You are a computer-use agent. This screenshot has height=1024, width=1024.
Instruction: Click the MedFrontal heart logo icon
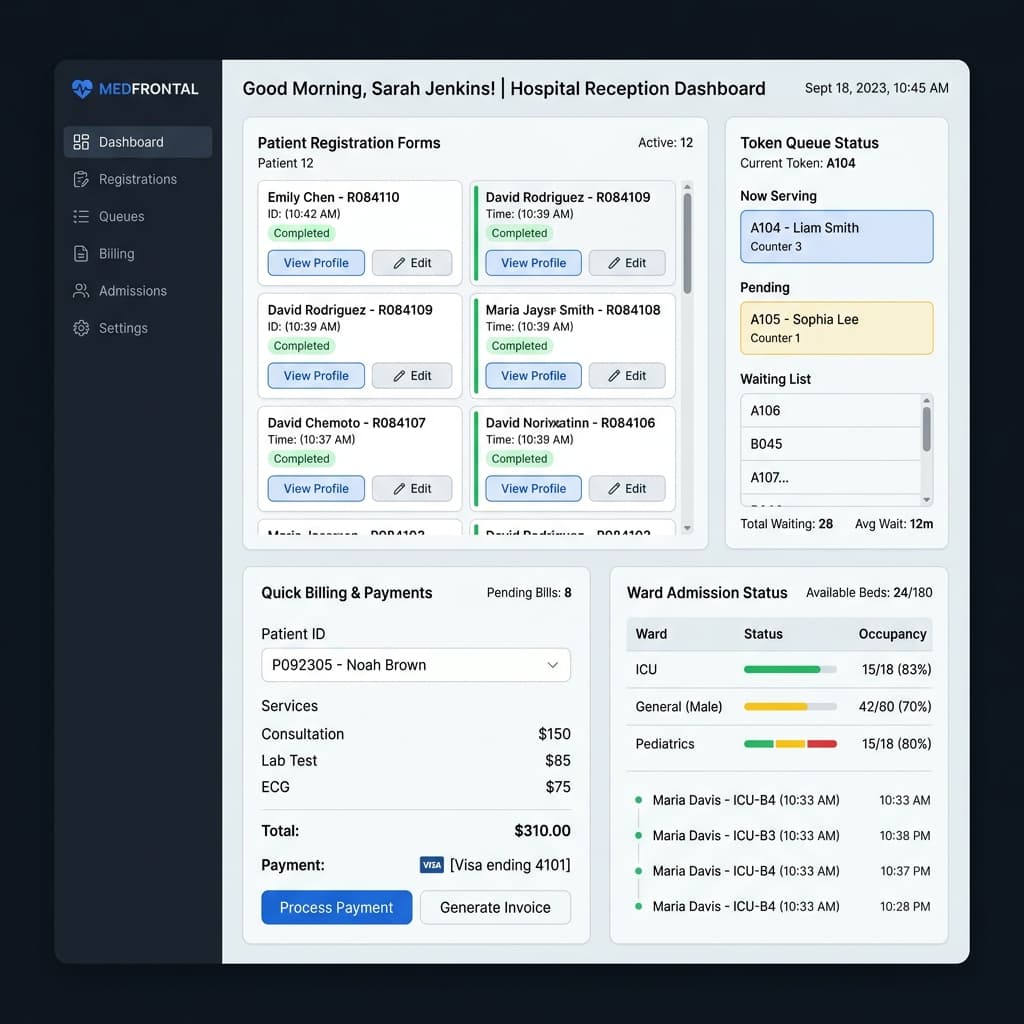pyautogui.click(x=82, y=89)
